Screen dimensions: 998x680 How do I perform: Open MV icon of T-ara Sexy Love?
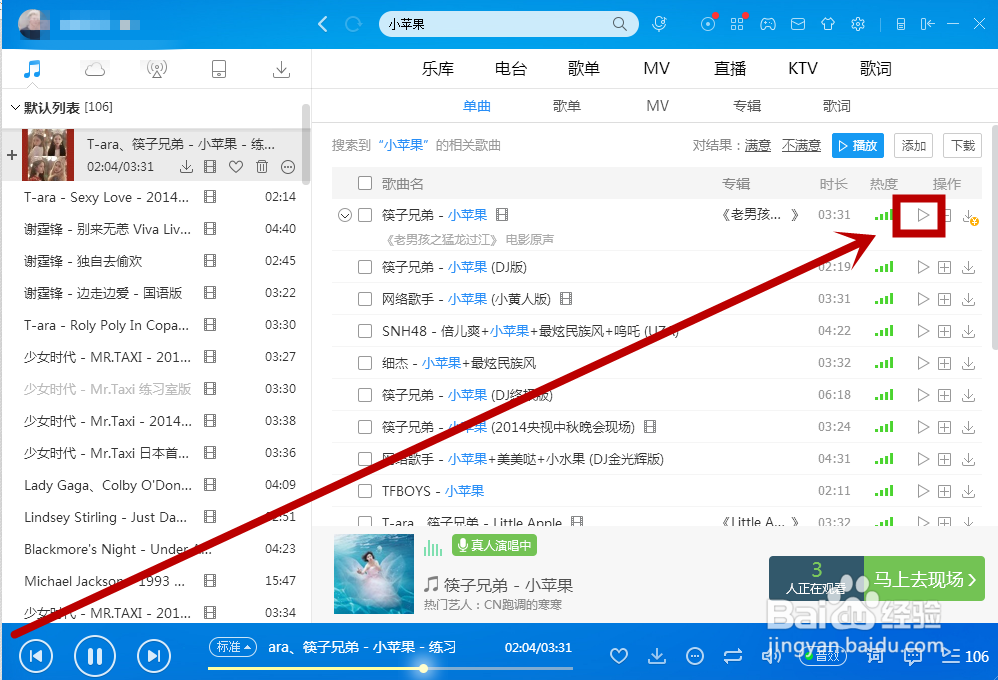click(x=209, y=197)
